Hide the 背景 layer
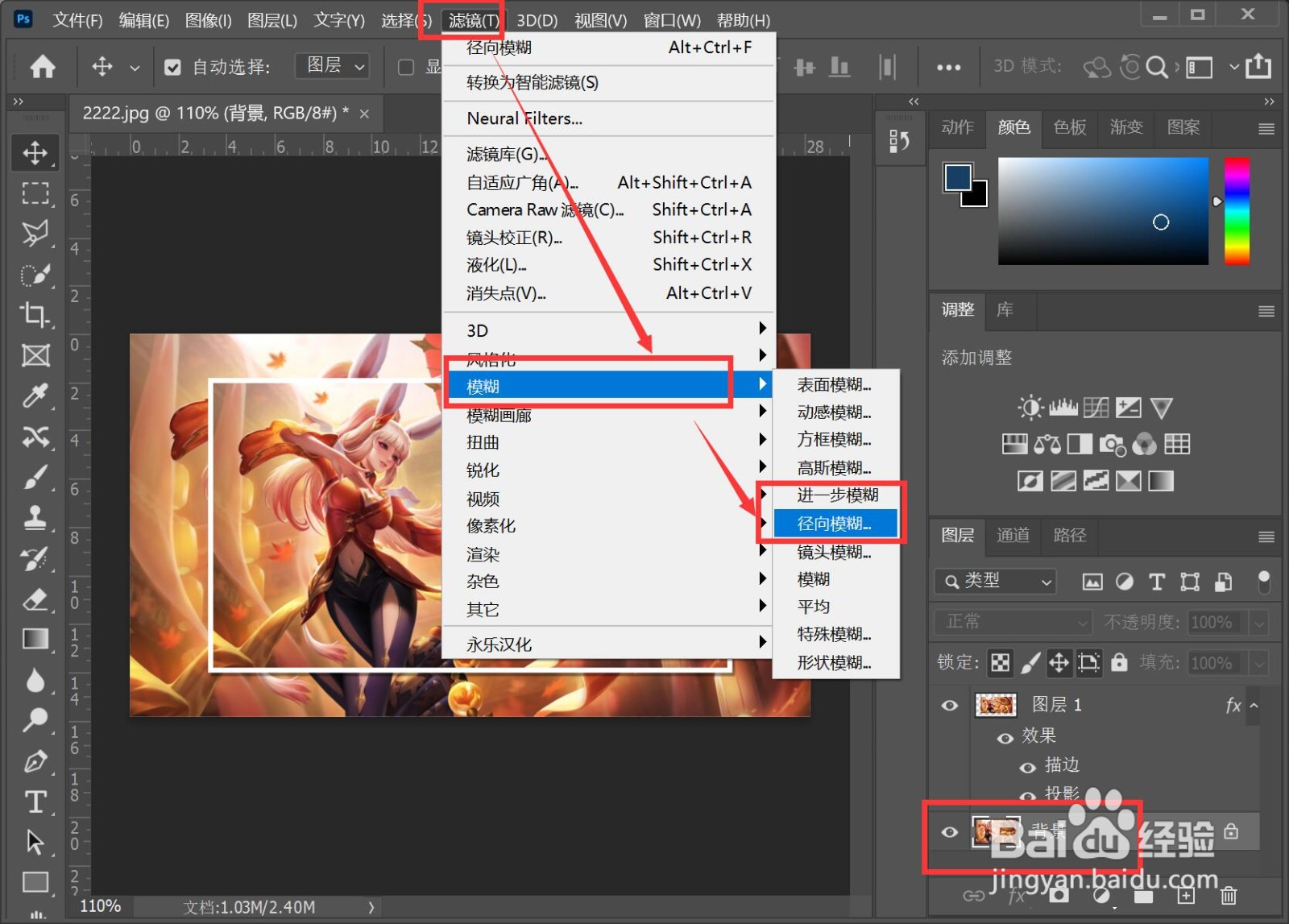The height and width of the screenshot is (924, 1289). click(949, 833)
